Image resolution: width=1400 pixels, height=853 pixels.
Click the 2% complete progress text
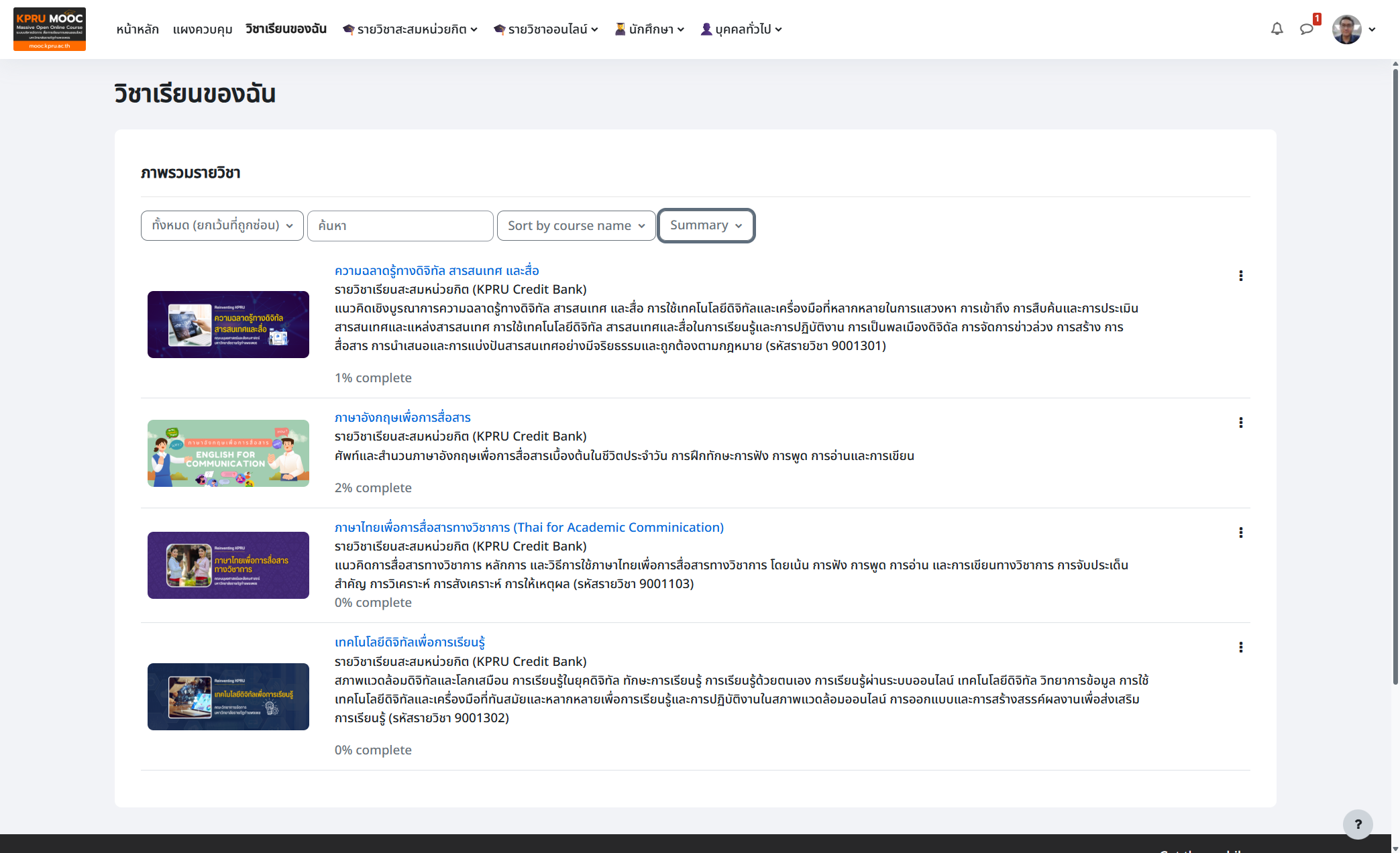coord(373,488)
